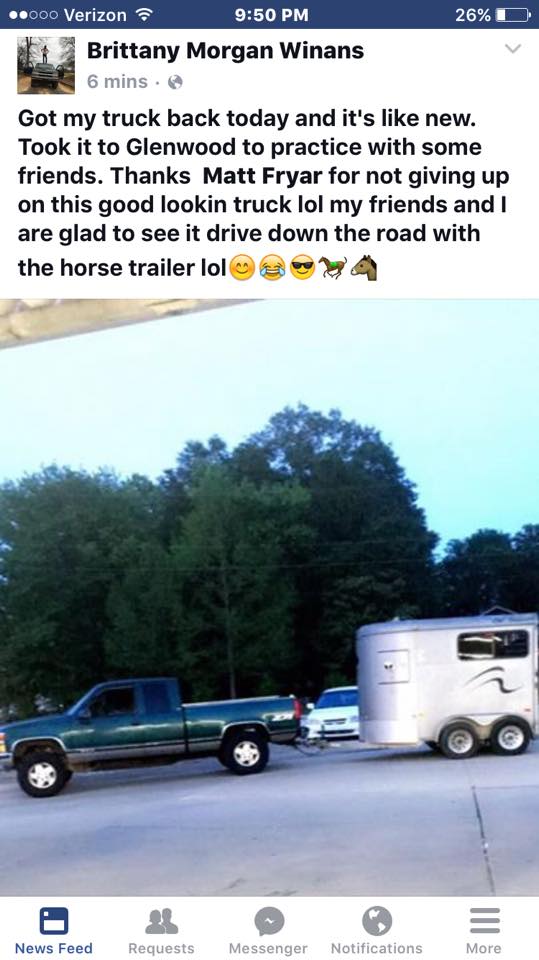Open the truck and trailer photo
539x960 pixels.
[x=270, y=597]
